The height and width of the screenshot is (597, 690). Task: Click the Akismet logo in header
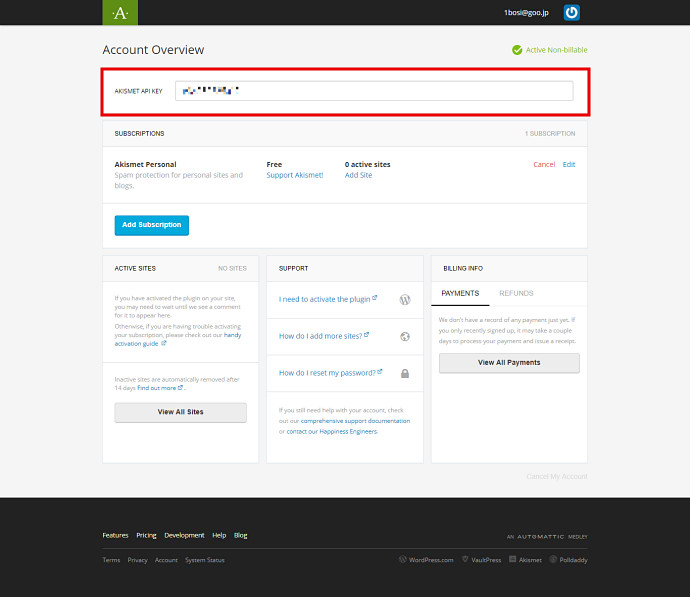[x=120, y=13]
